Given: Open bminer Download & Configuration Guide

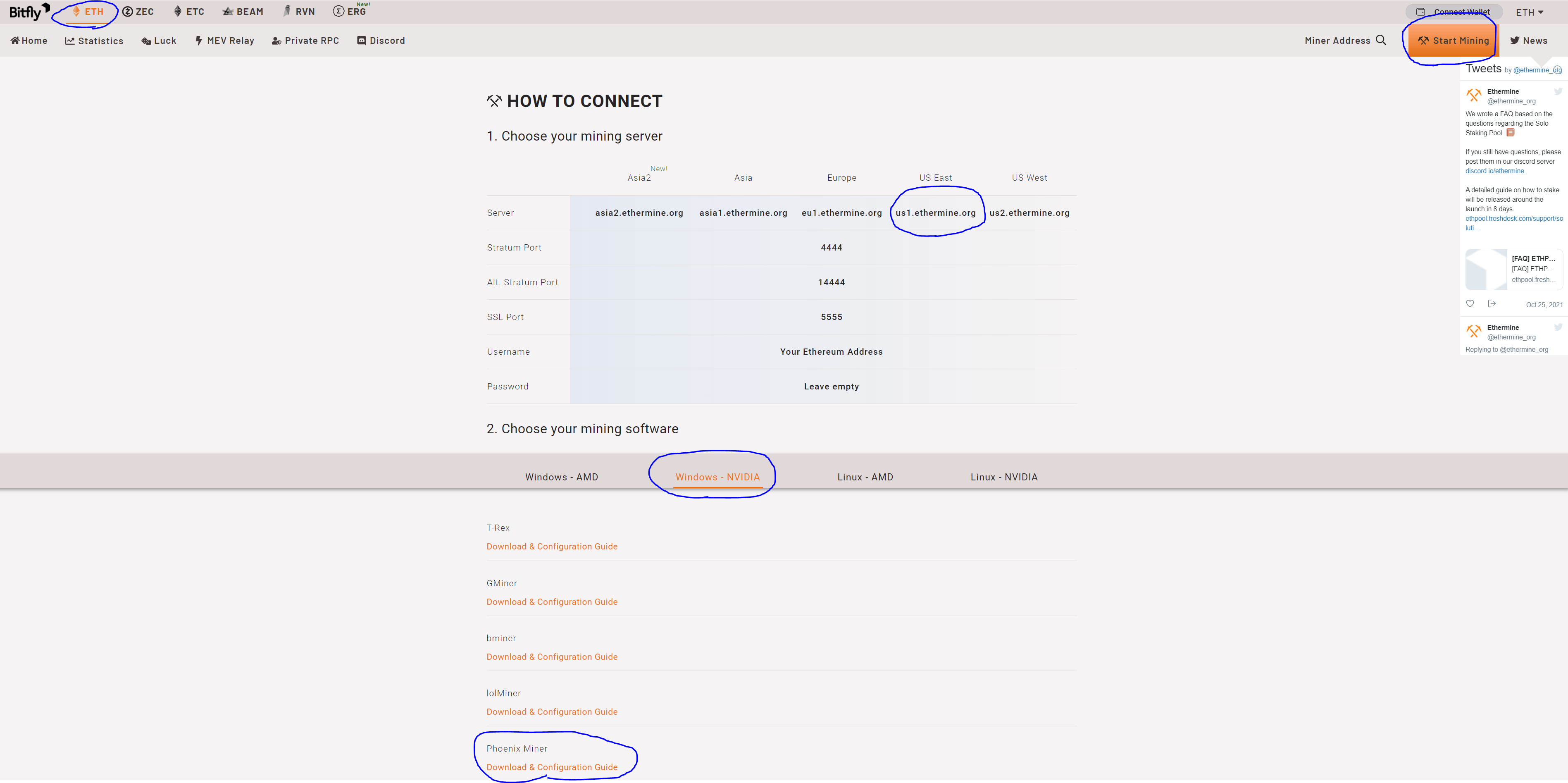Looking at the screenshot, I should [552, 657].
